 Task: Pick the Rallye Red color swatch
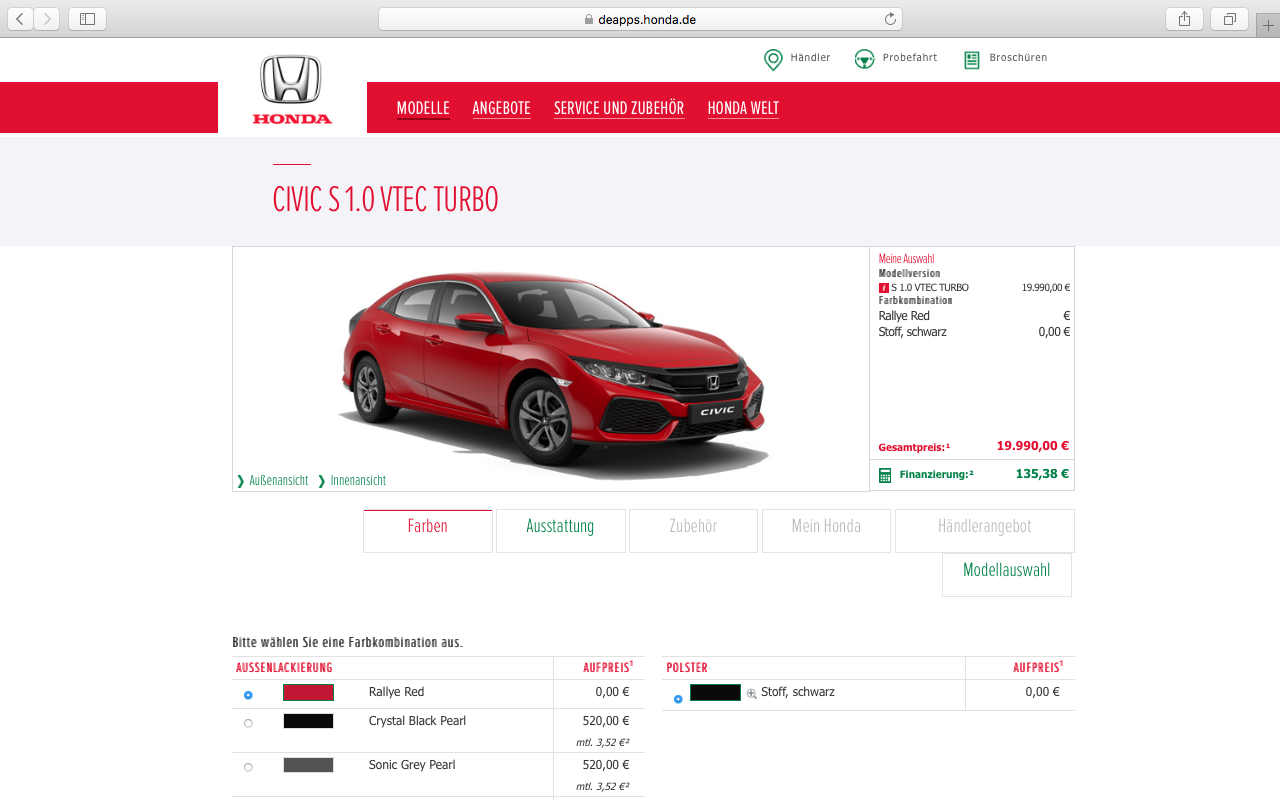pyautogui.click(x=308, y=692)
